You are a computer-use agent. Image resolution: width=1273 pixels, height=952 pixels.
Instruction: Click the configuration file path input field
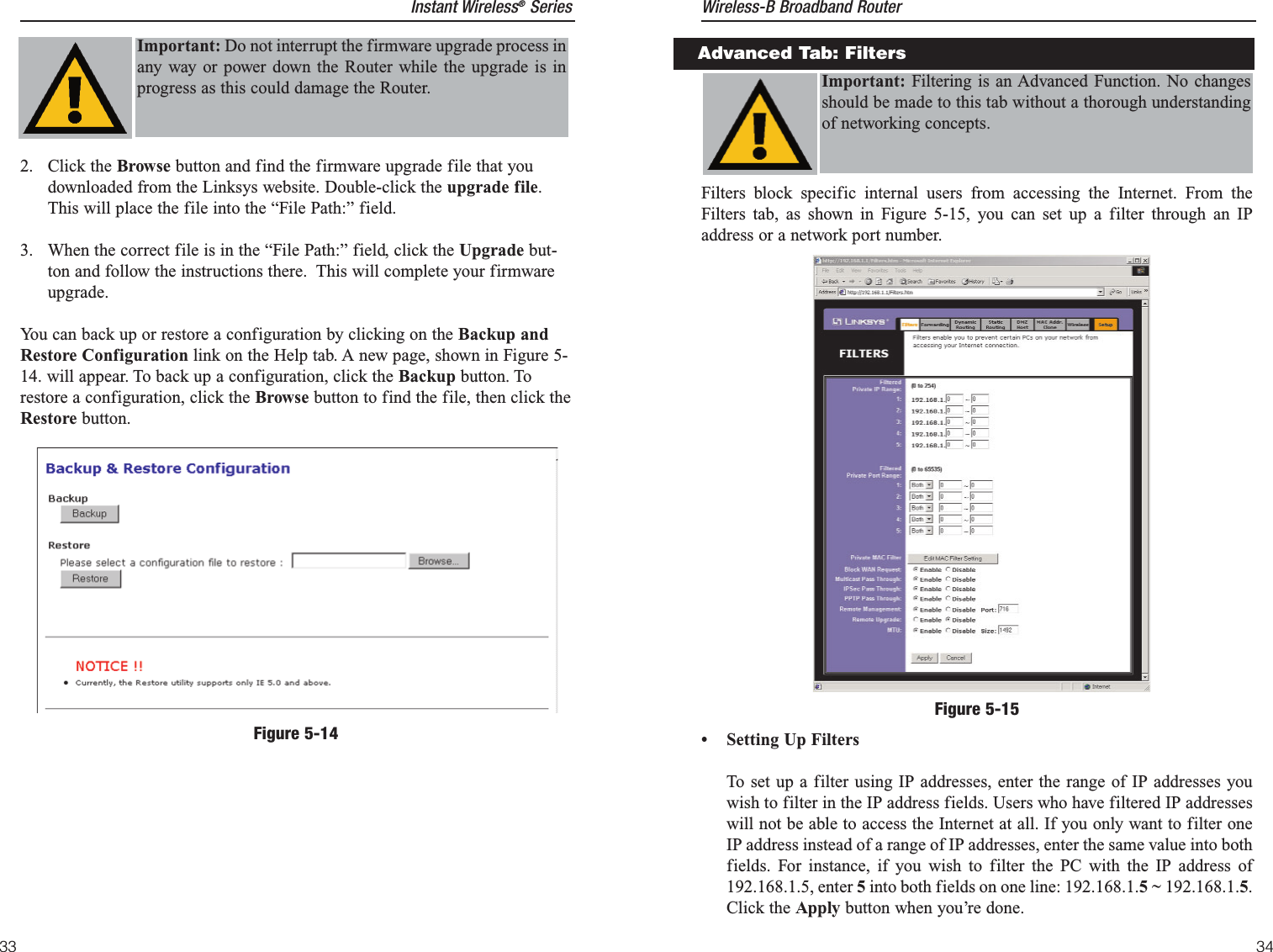click(x=349, y=561)
